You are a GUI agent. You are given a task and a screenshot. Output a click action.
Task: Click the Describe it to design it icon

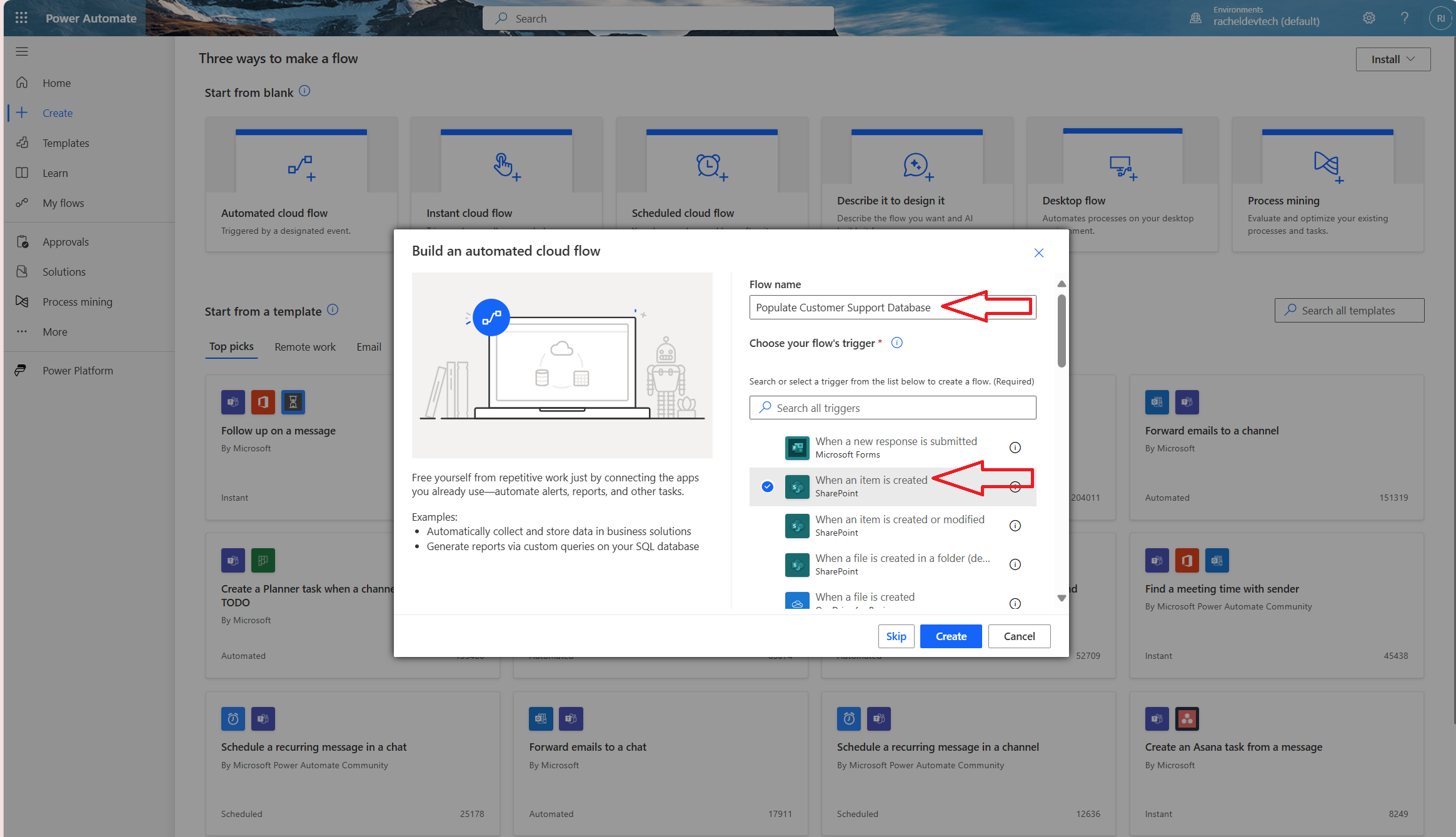pos(918,167)
